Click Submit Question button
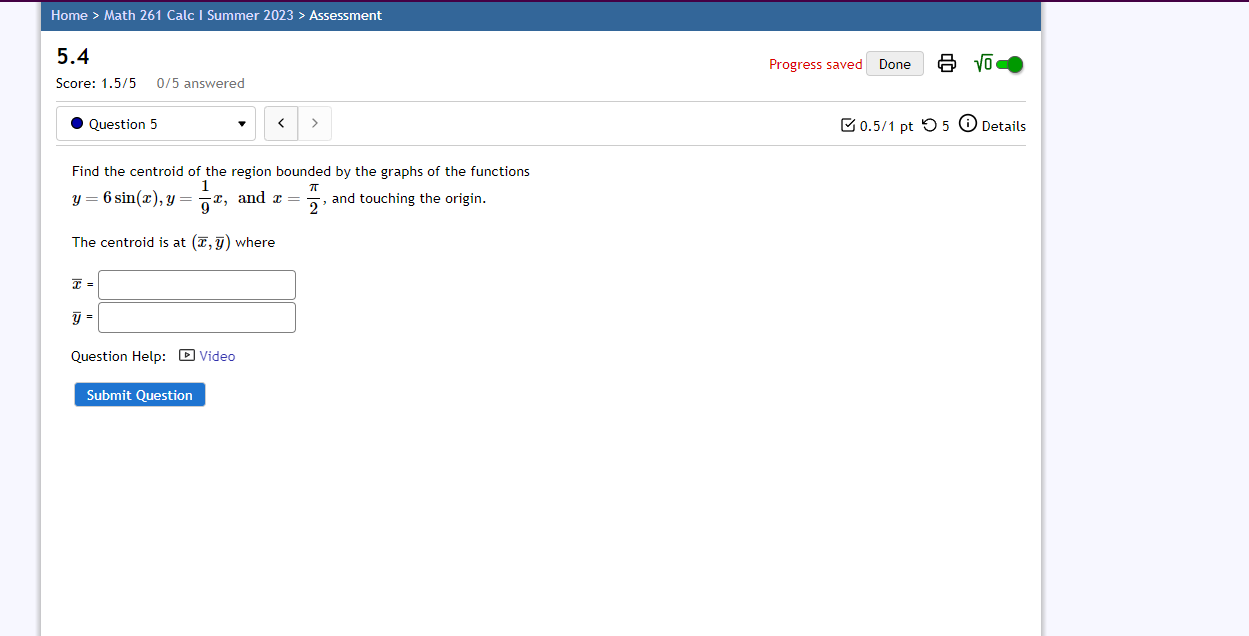This screenshot has width=1249, height=636. 140,395
